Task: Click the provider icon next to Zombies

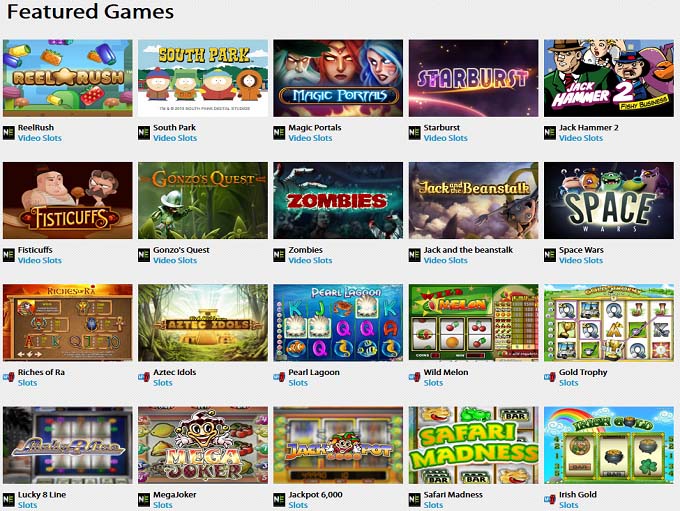Action: coord(279,255)
